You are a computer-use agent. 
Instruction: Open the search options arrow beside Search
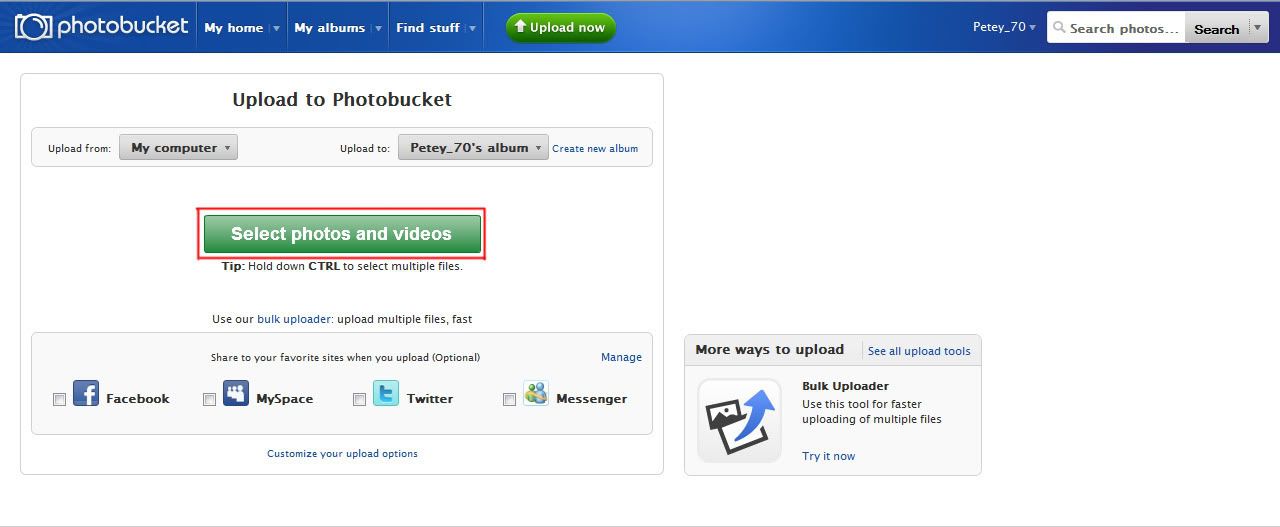pyautogui.click(x=1258, y=28)
